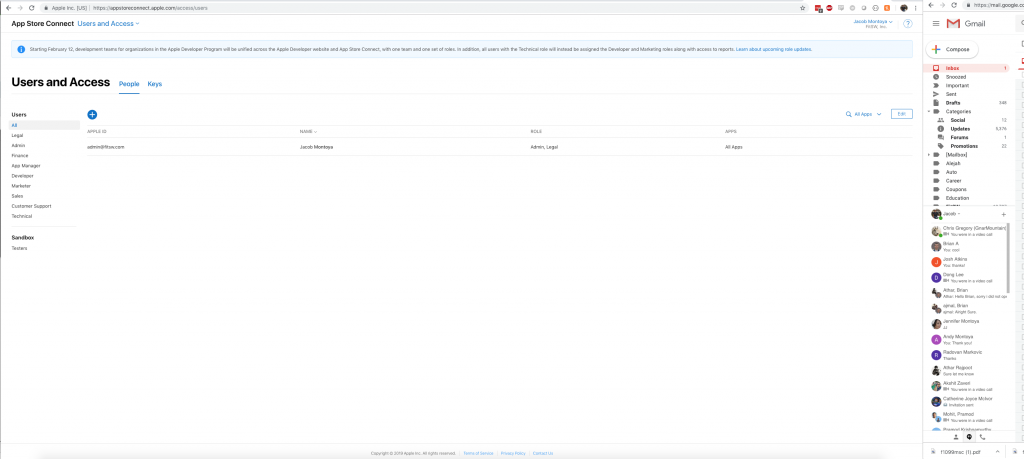Open Jacob Hangouts status dropdown
Viewport: 1024px width, 459px height.
coord(952,214)
